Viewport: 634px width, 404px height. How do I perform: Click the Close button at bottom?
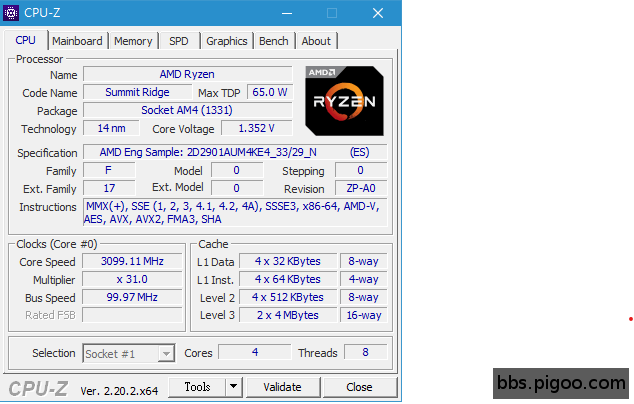click(359, 387)
